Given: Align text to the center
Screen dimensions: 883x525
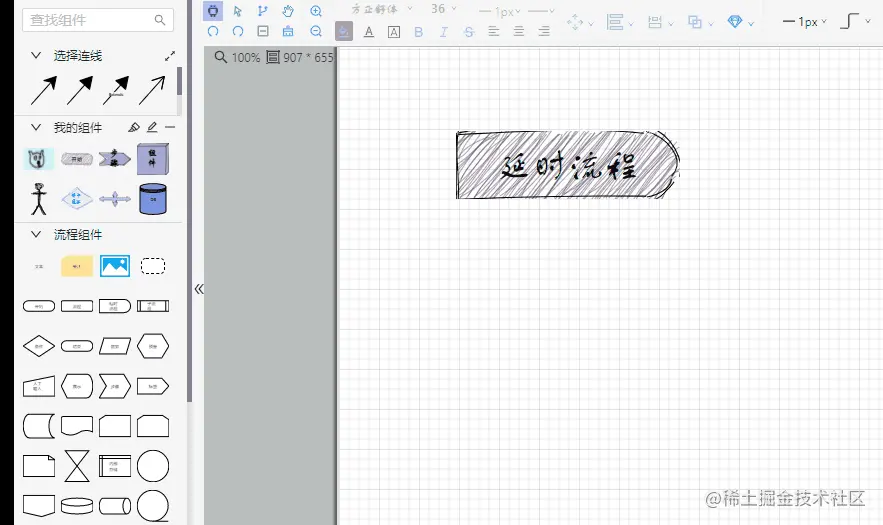Looking at the screenshot, I should [519, 32].
